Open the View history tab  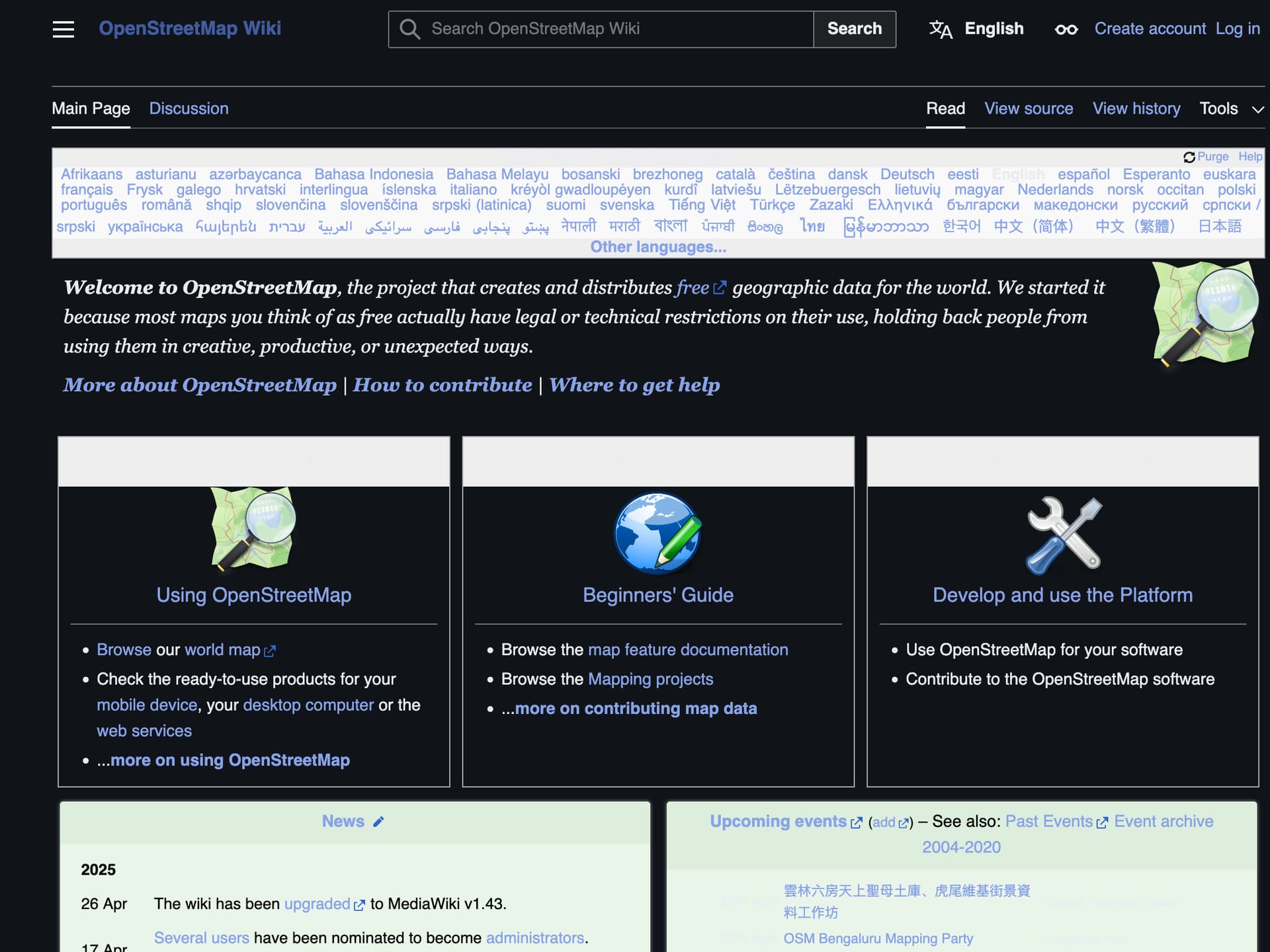1136,108
